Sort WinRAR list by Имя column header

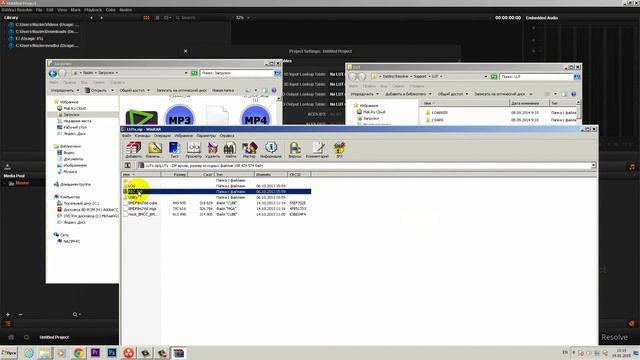point(141,174)
